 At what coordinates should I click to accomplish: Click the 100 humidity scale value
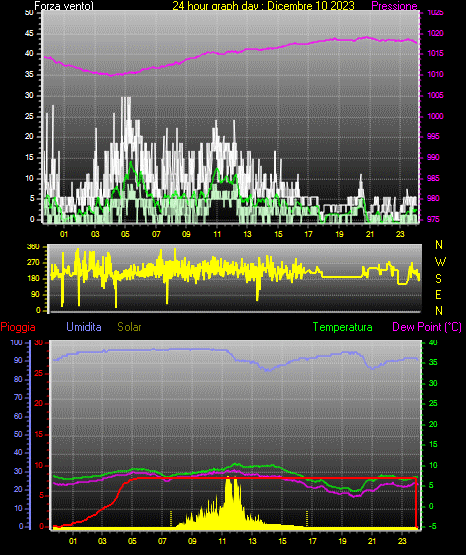pyautogui.click(x=16, y=342)
